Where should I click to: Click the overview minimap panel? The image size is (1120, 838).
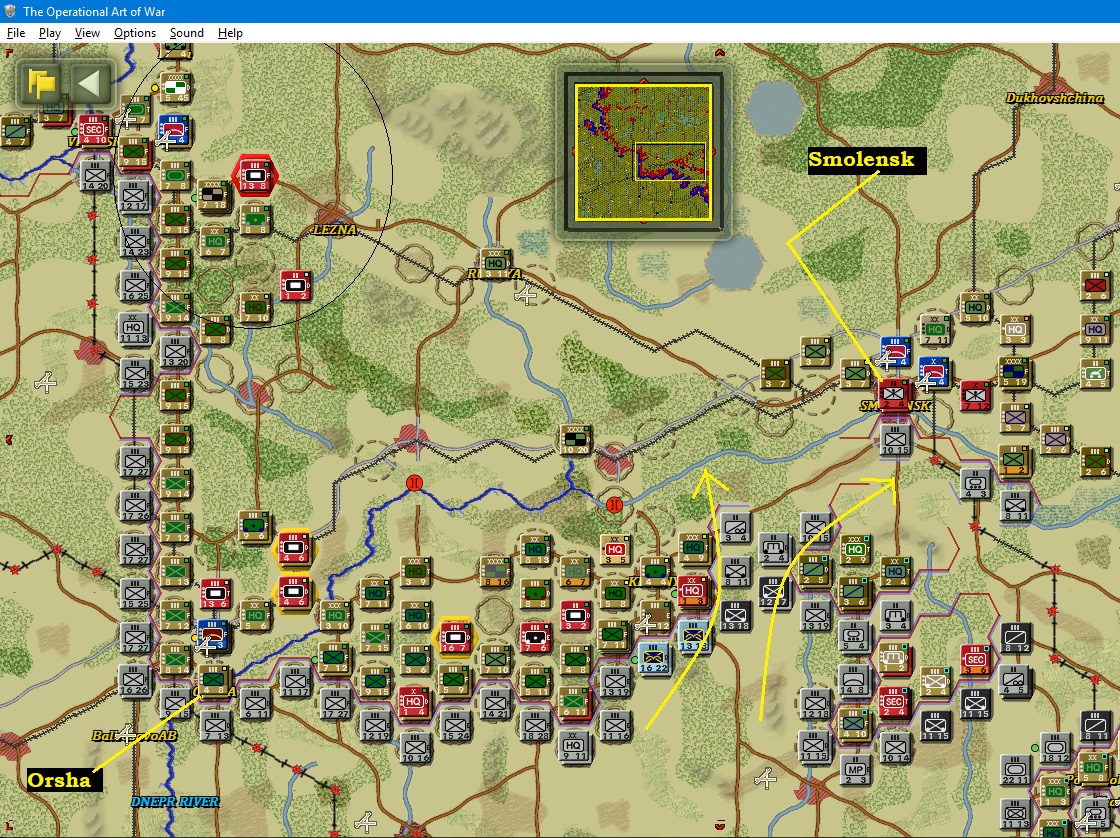click(644, 151)
